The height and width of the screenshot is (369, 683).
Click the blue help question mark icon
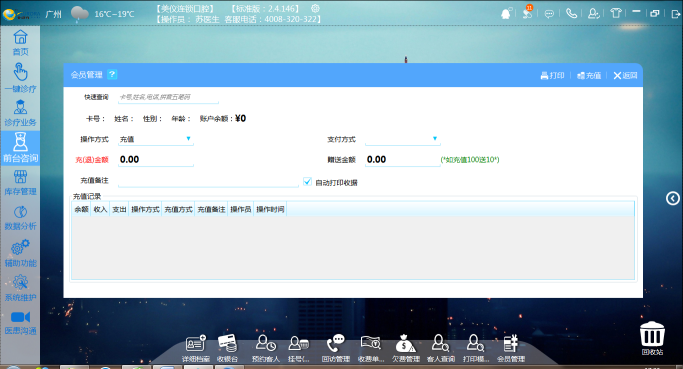click(112, 74)
